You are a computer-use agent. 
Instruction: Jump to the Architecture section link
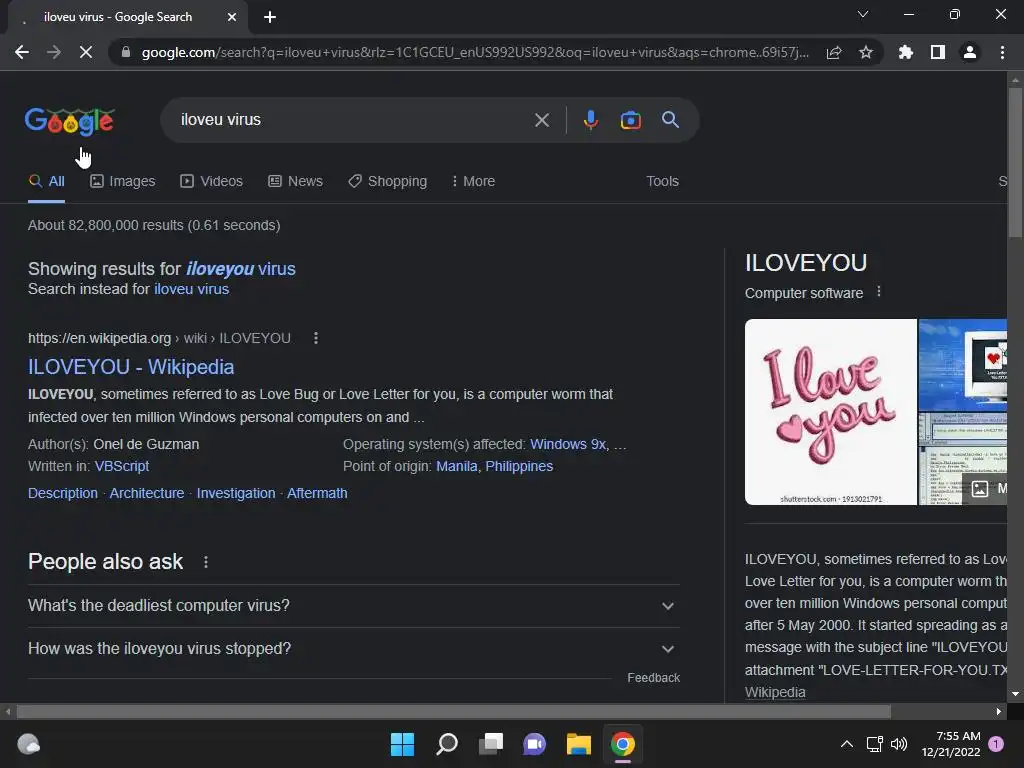[x=147, y=493]
